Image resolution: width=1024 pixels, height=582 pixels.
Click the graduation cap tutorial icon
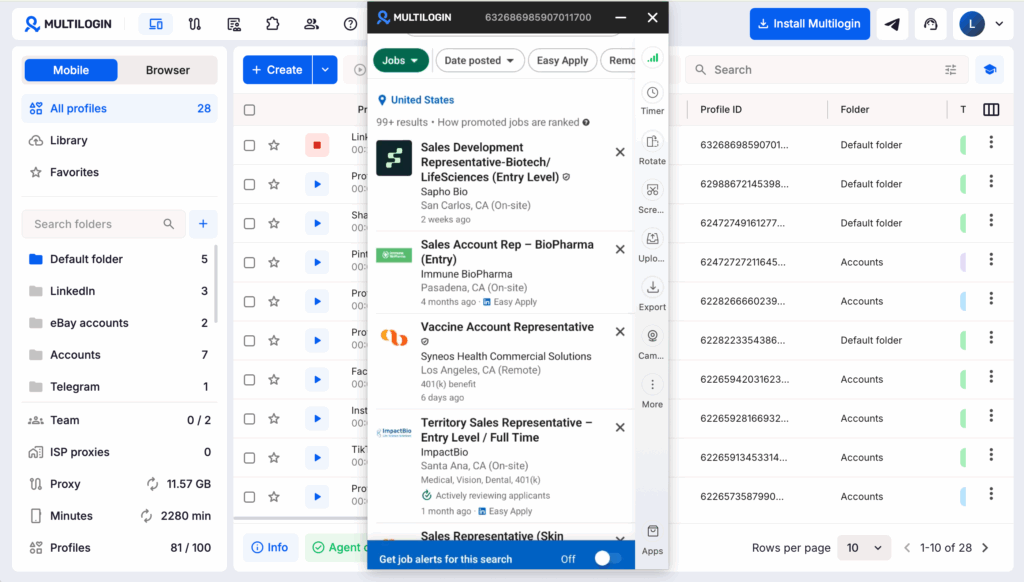(x=990, y=70)
